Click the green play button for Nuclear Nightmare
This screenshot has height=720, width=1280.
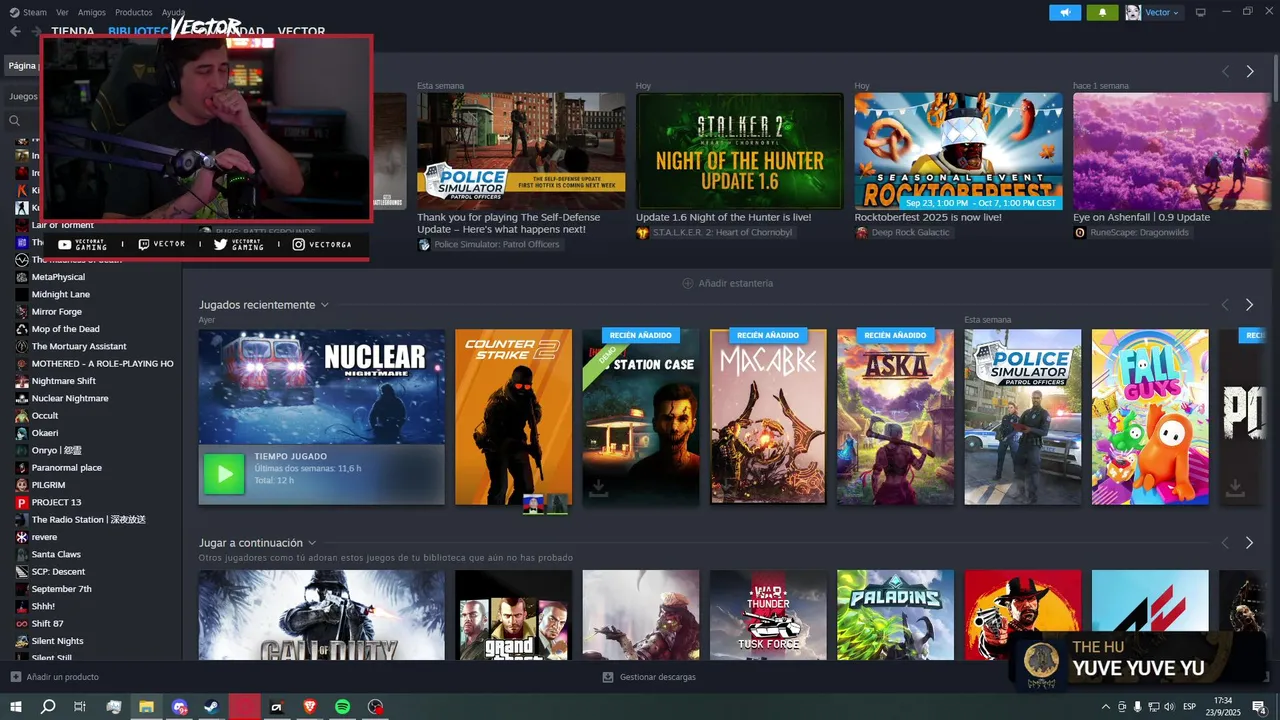pyautogui.click(x=224, y=474)
